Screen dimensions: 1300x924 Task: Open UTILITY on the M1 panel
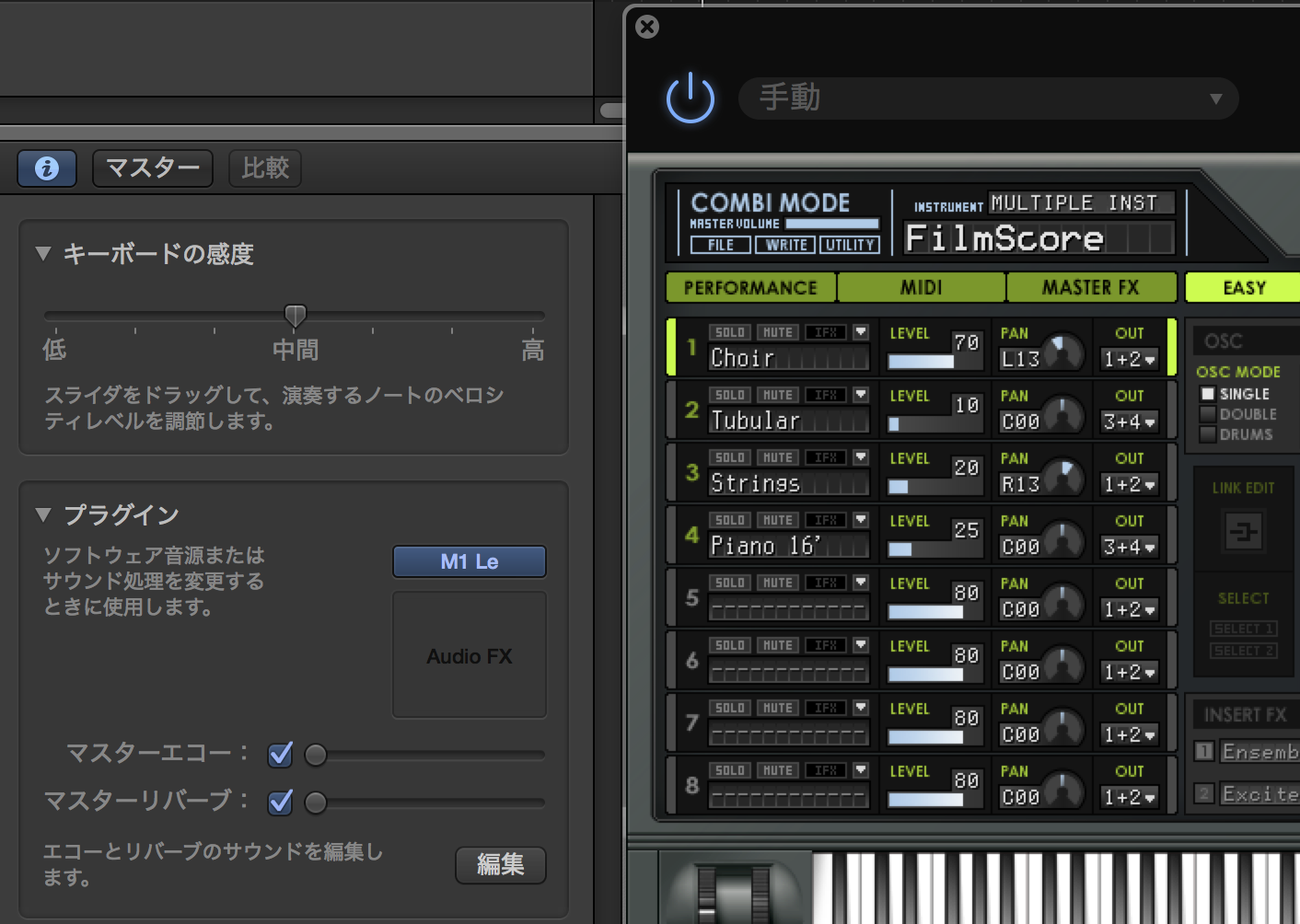click(850, 244)
